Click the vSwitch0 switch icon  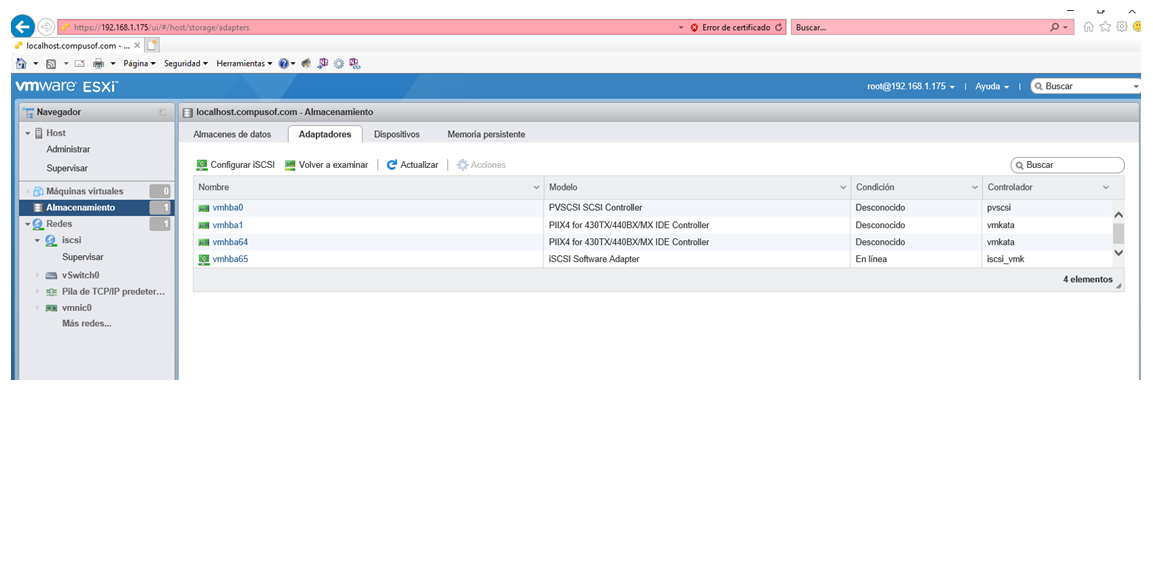[51, 275]
